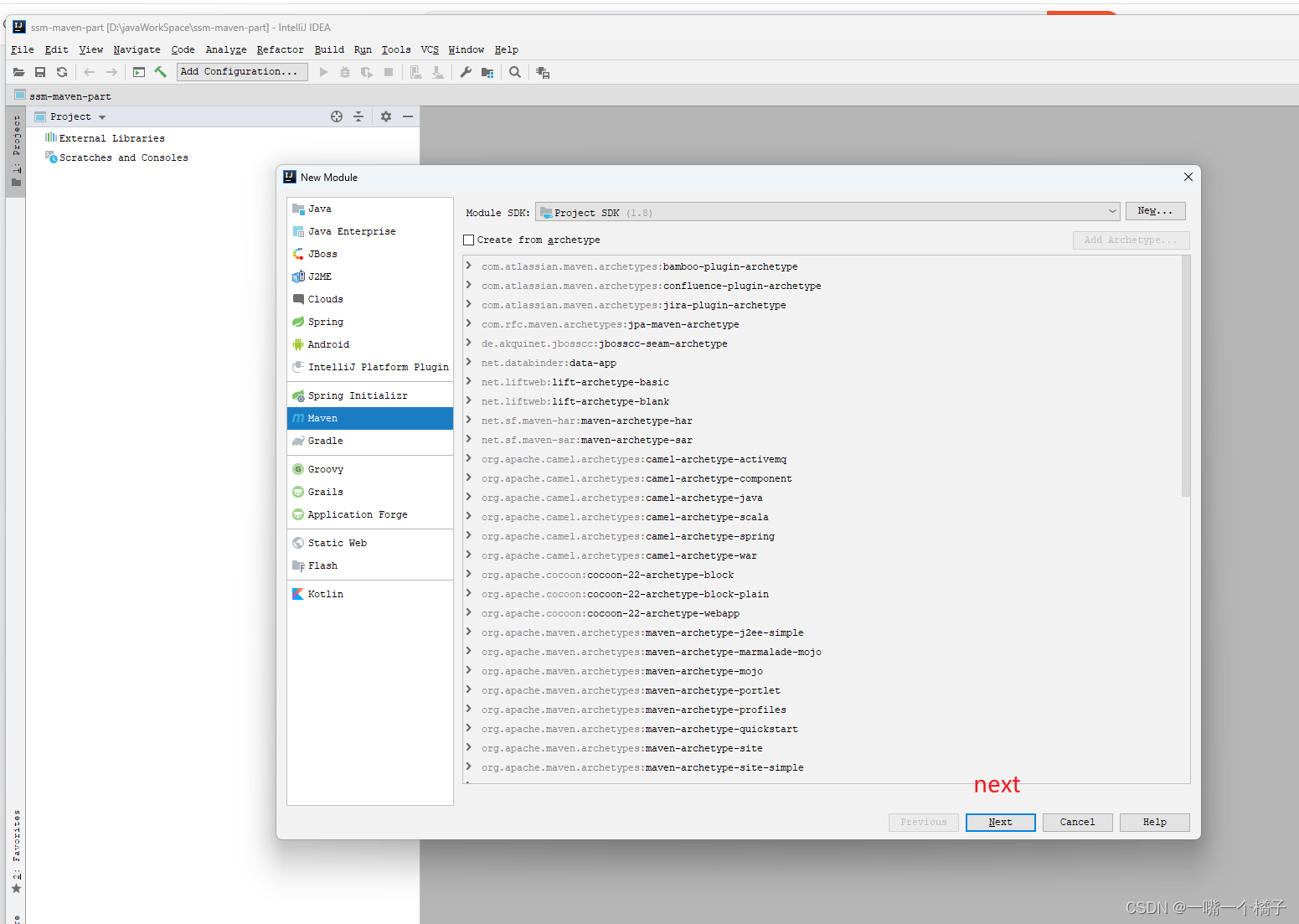Click the Locate target icon in Project panel
Image resolution: width=1299 pixels, height=924 pixels.
pos(337,116)
